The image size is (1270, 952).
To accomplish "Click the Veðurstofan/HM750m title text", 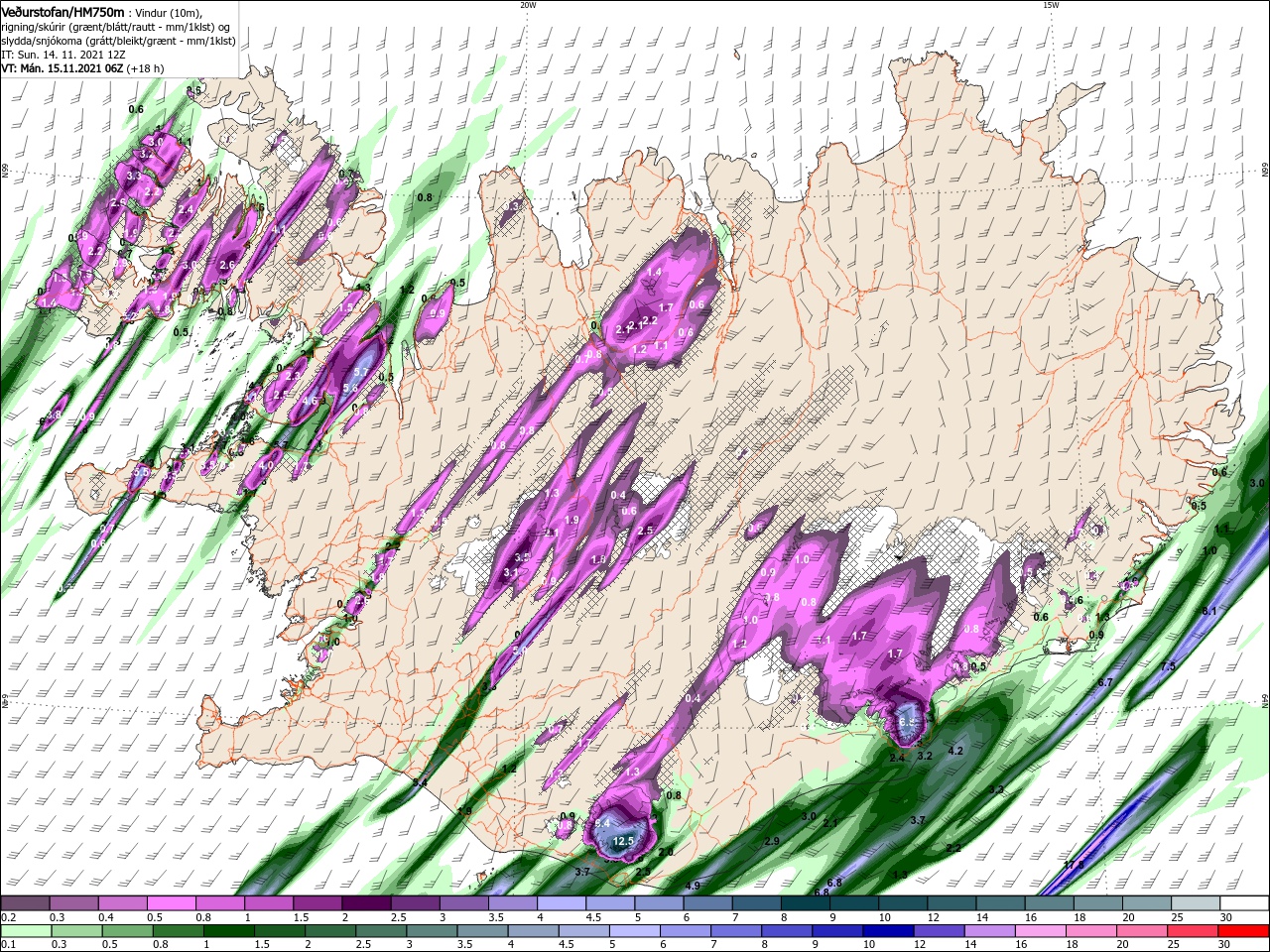I will (x=63, y=11).
